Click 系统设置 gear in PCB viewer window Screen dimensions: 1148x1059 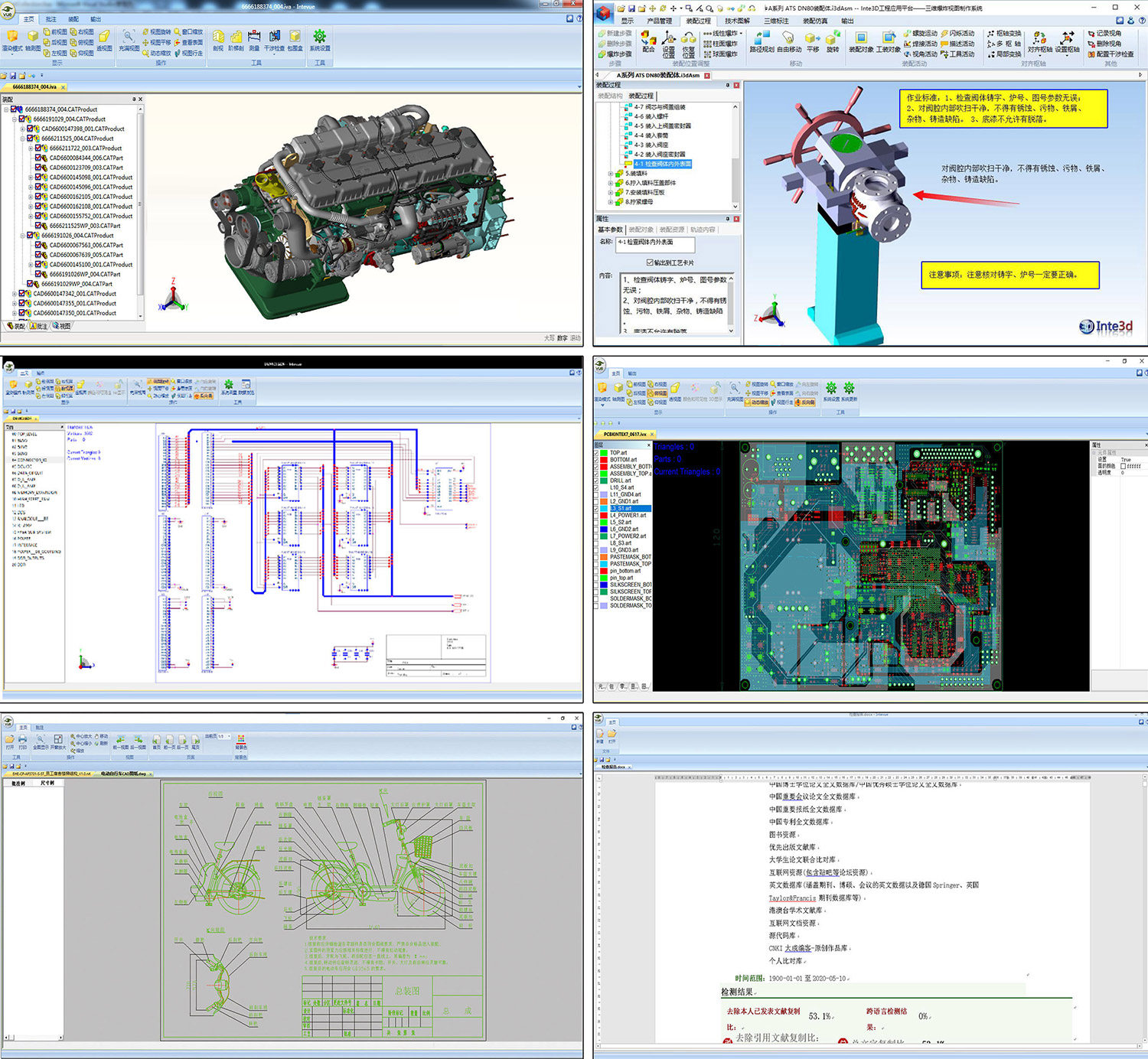831,388
